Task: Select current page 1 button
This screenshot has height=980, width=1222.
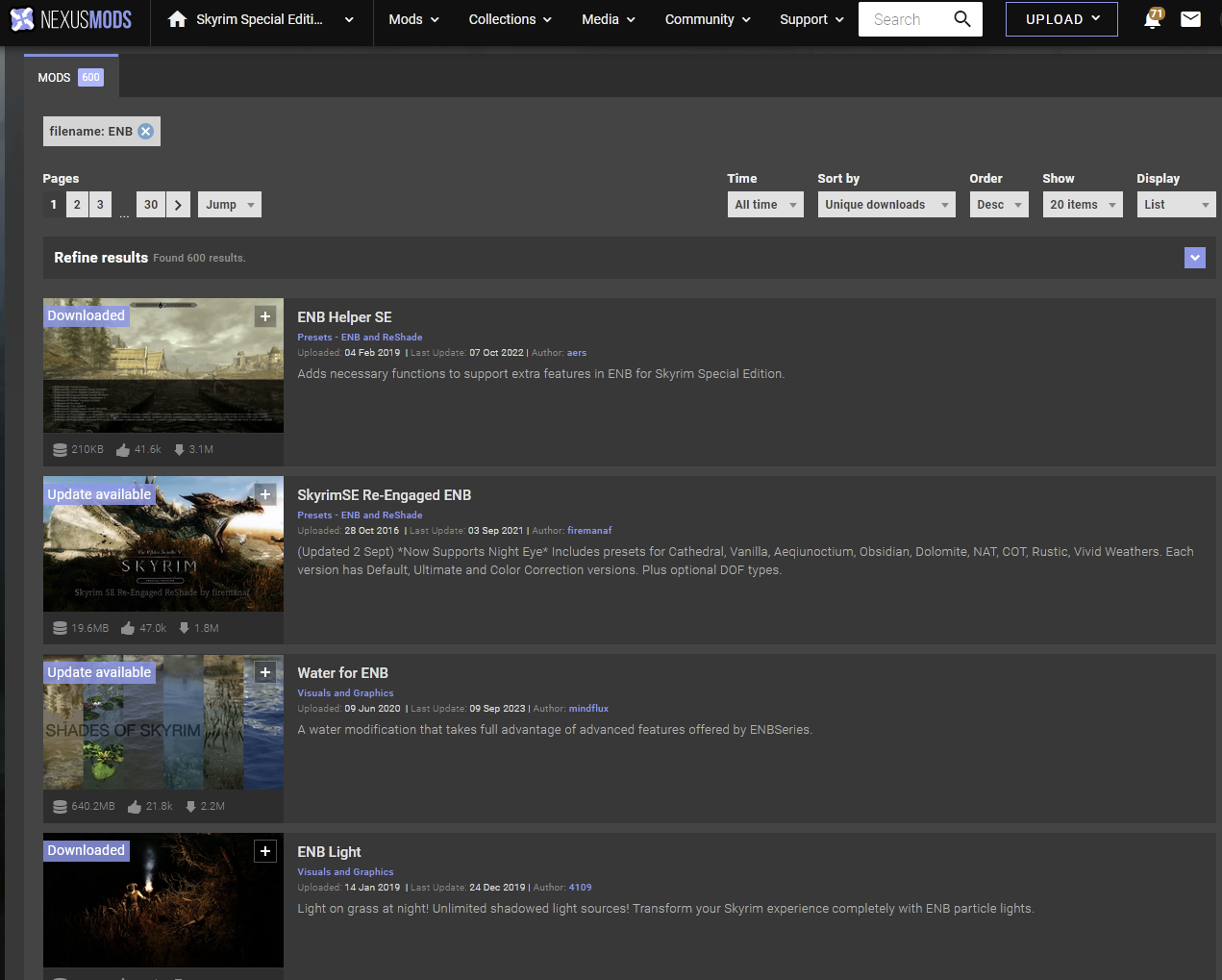Action: coord(54,205)
